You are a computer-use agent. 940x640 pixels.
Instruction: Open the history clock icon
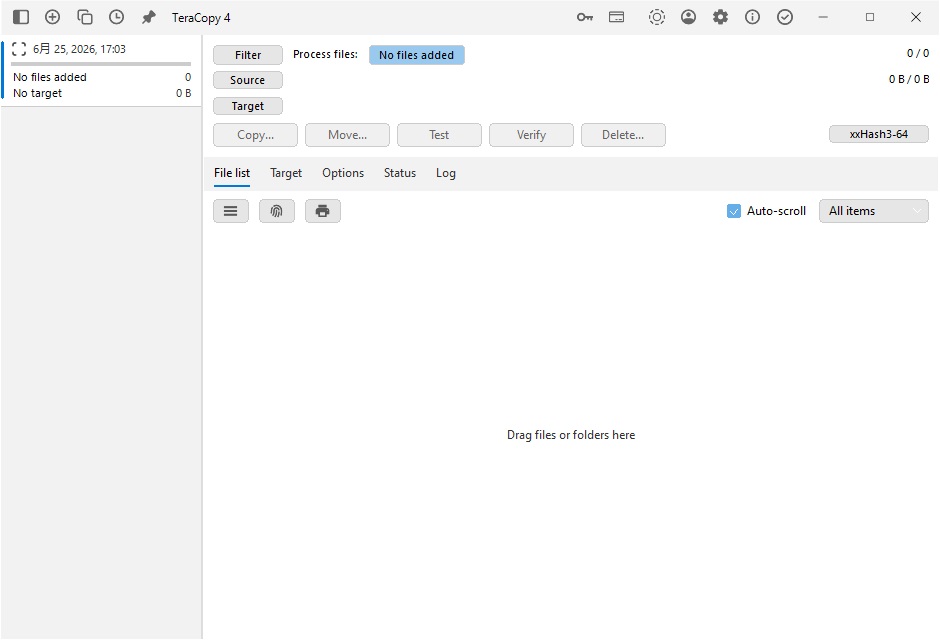click(x=116, y=17)
